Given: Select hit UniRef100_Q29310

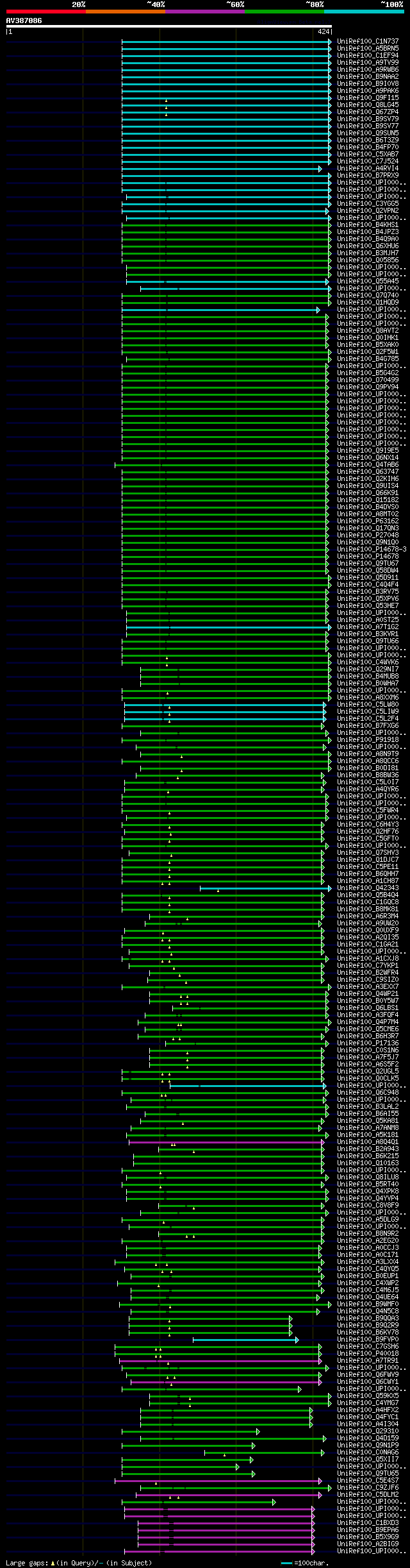Looking at the screenshot, I should pyautogui.click(x=368, y=1431).
